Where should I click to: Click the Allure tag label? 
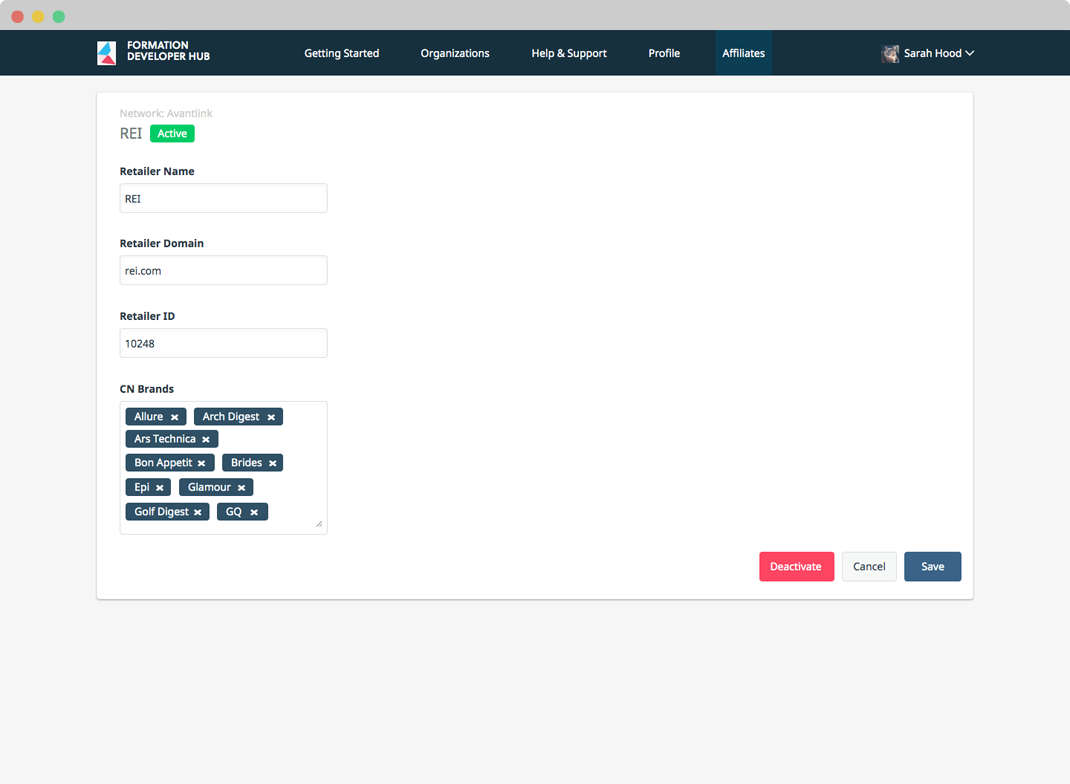click(x=149, y=416)
